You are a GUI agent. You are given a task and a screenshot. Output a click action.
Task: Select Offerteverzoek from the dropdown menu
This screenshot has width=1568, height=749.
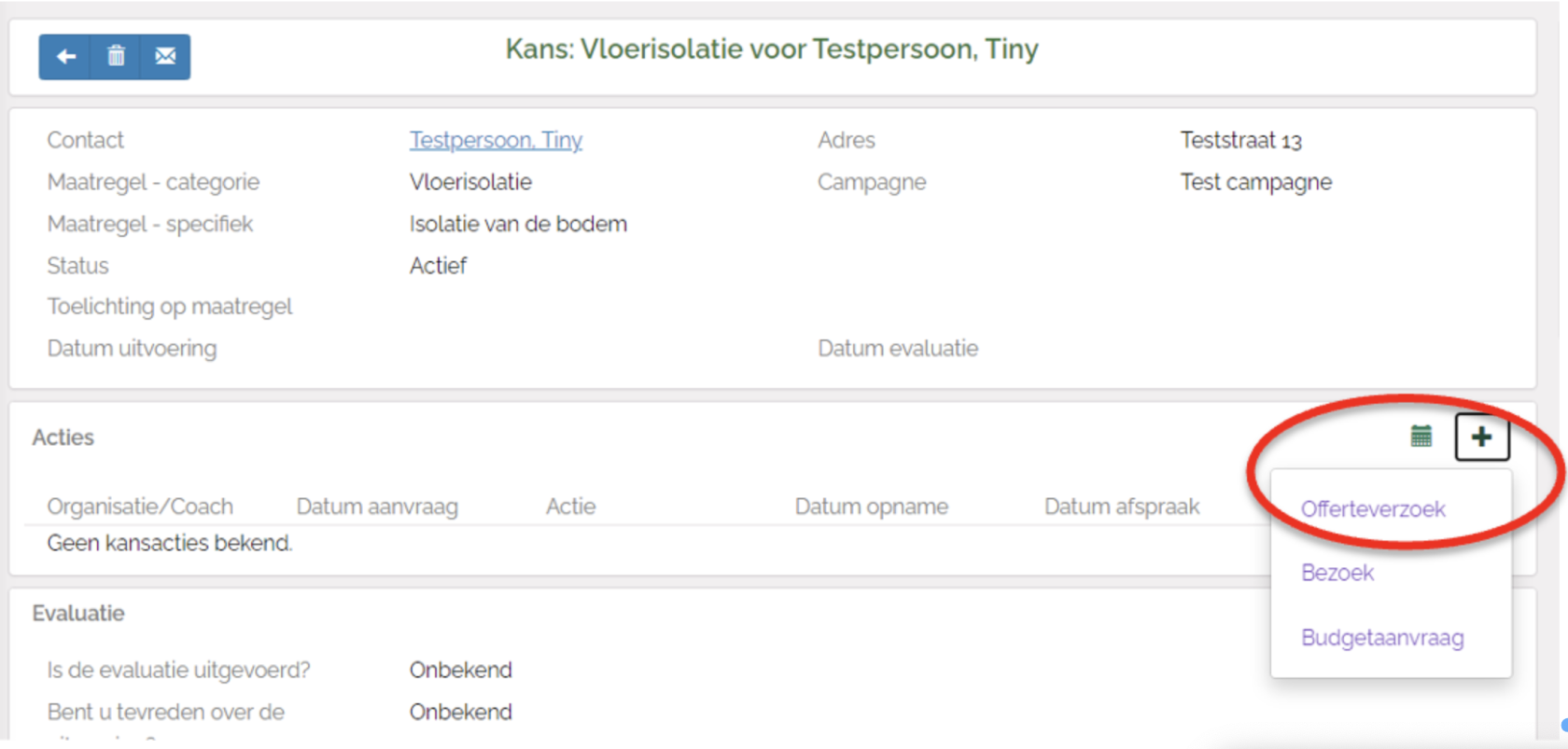point(1372,509)
